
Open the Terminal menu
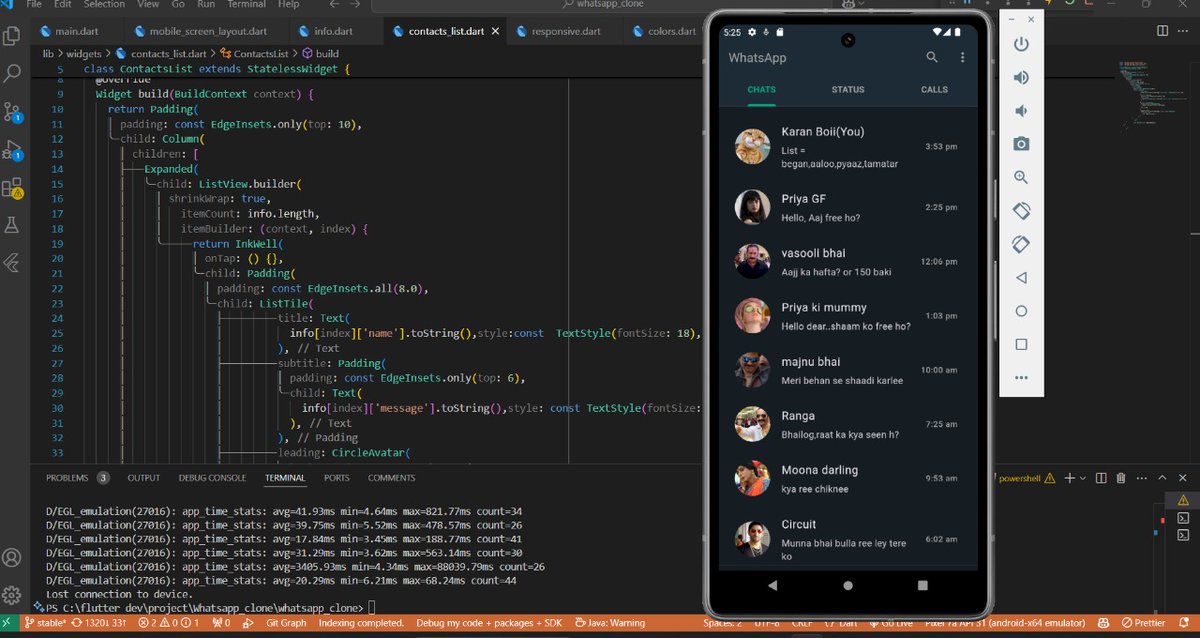[247, 5]
